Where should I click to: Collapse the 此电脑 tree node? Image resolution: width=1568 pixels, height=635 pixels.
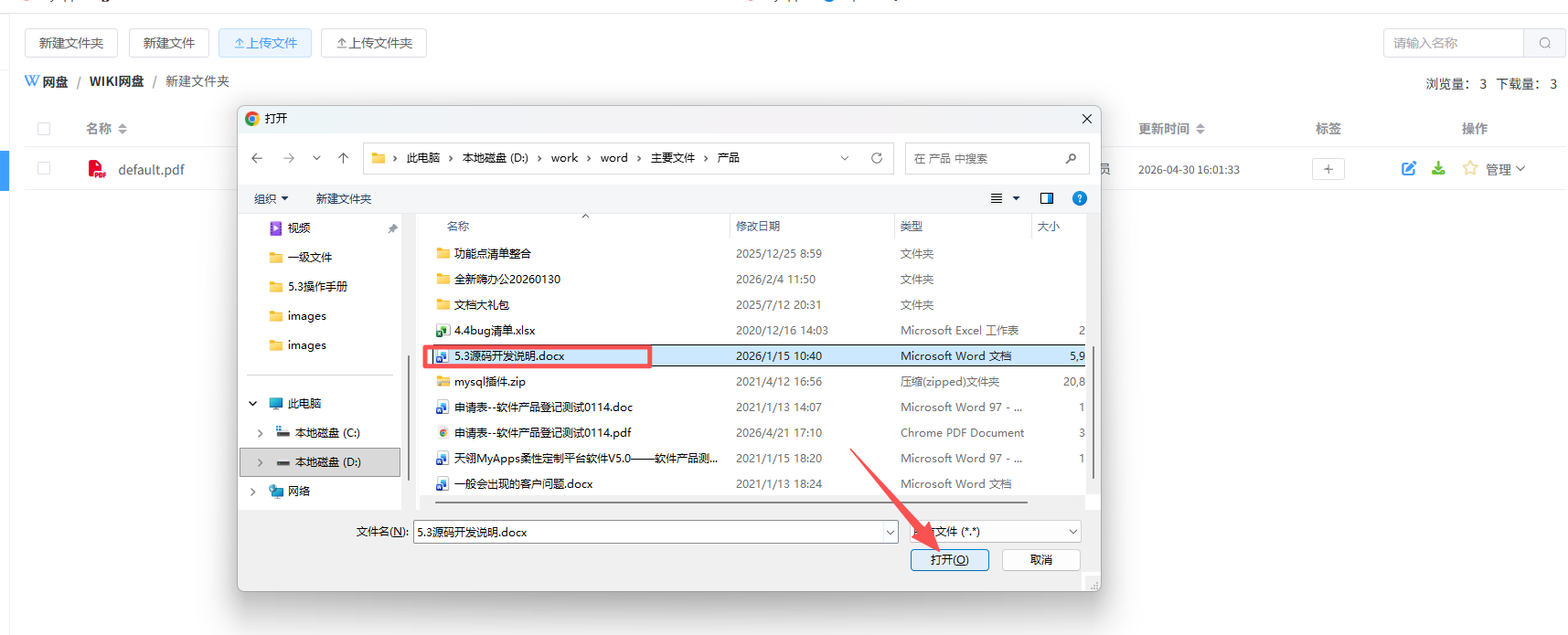(x=253, y=404)
